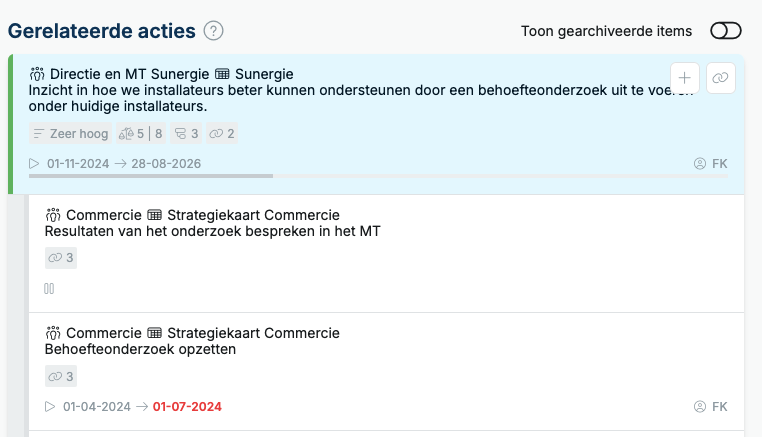Open the Behoefteonderzoek opzetten action

click(140, 350)
